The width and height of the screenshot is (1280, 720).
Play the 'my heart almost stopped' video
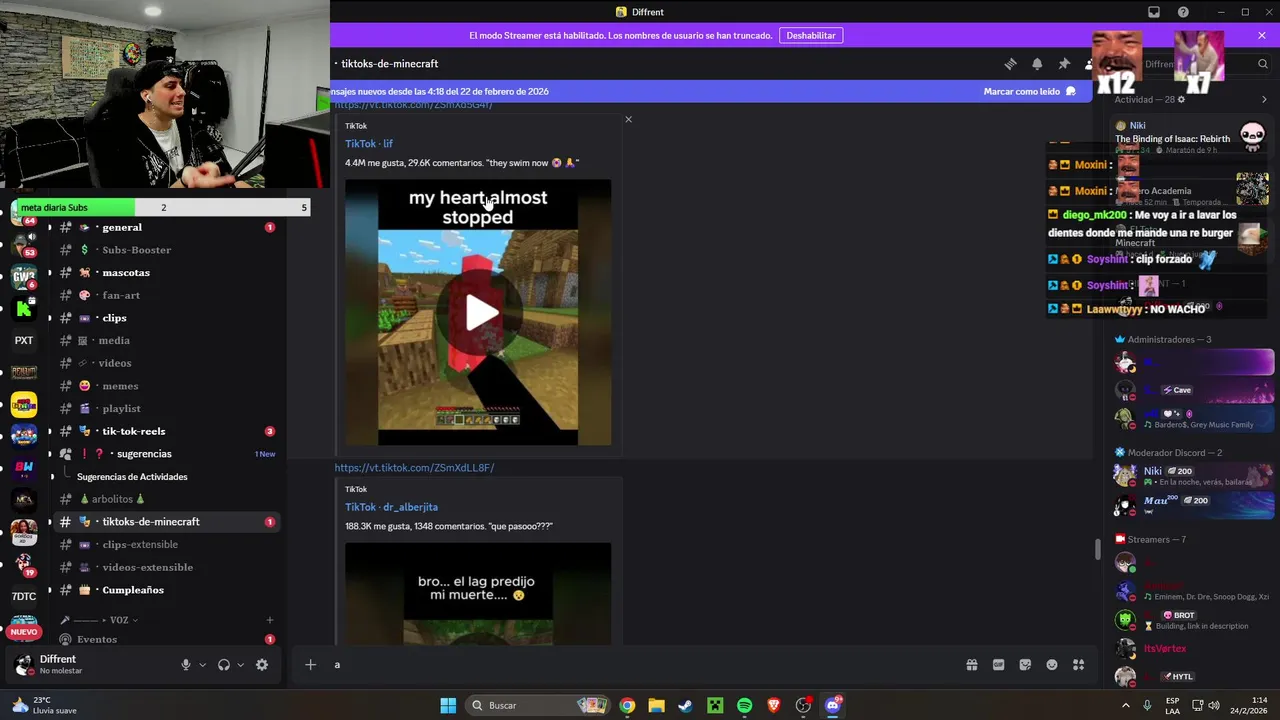480,313
